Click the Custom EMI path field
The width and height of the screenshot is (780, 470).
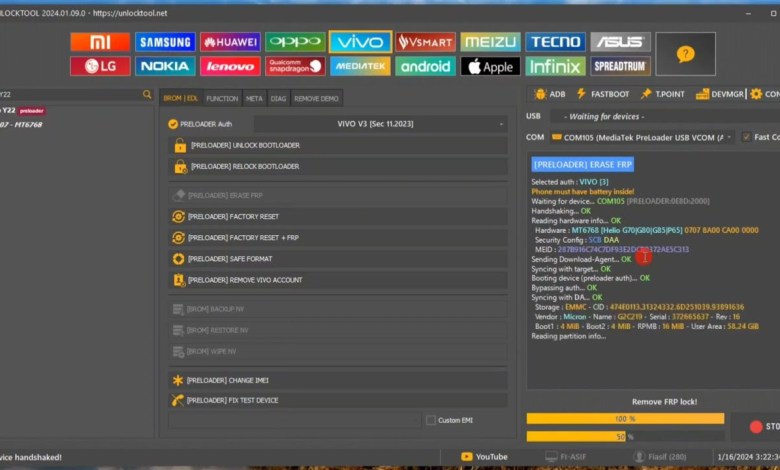pyautogui.click(x=294, y=420)
